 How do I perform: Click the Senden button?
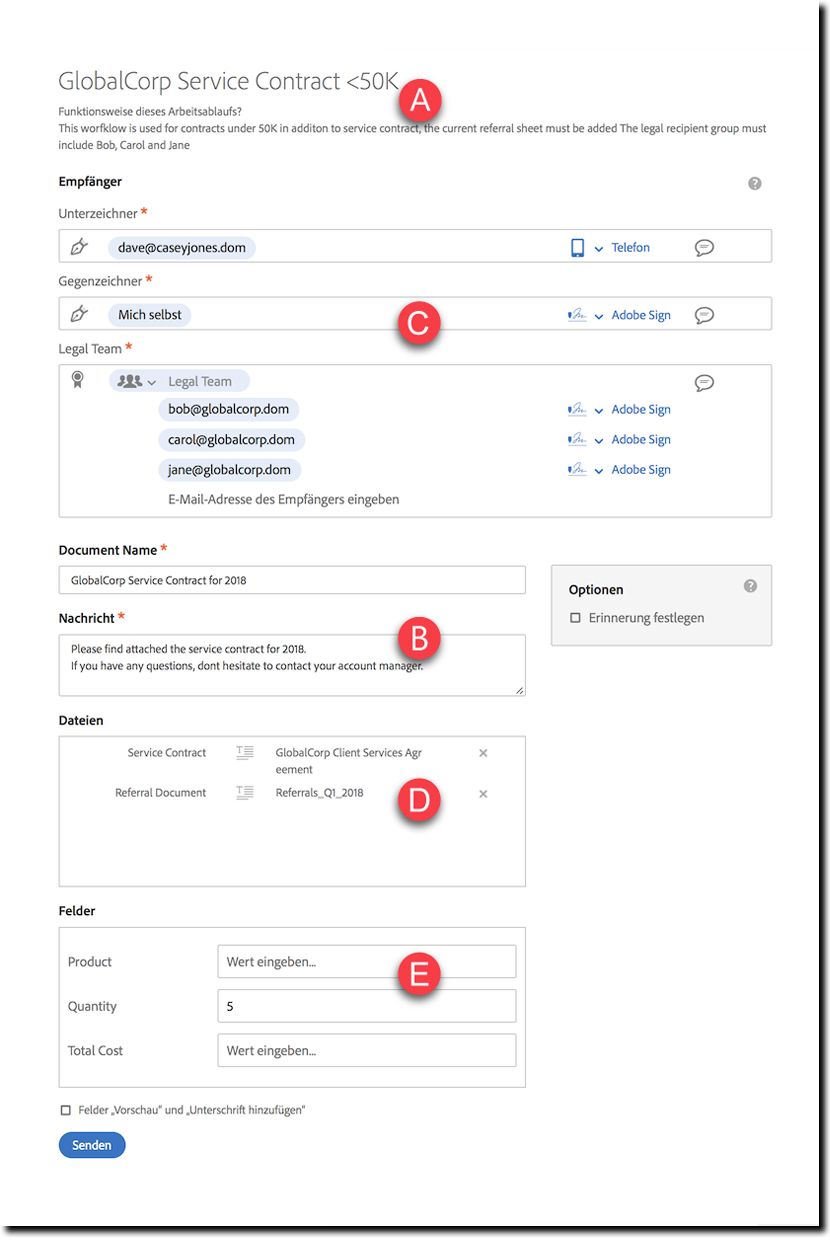click(92, 1145)
